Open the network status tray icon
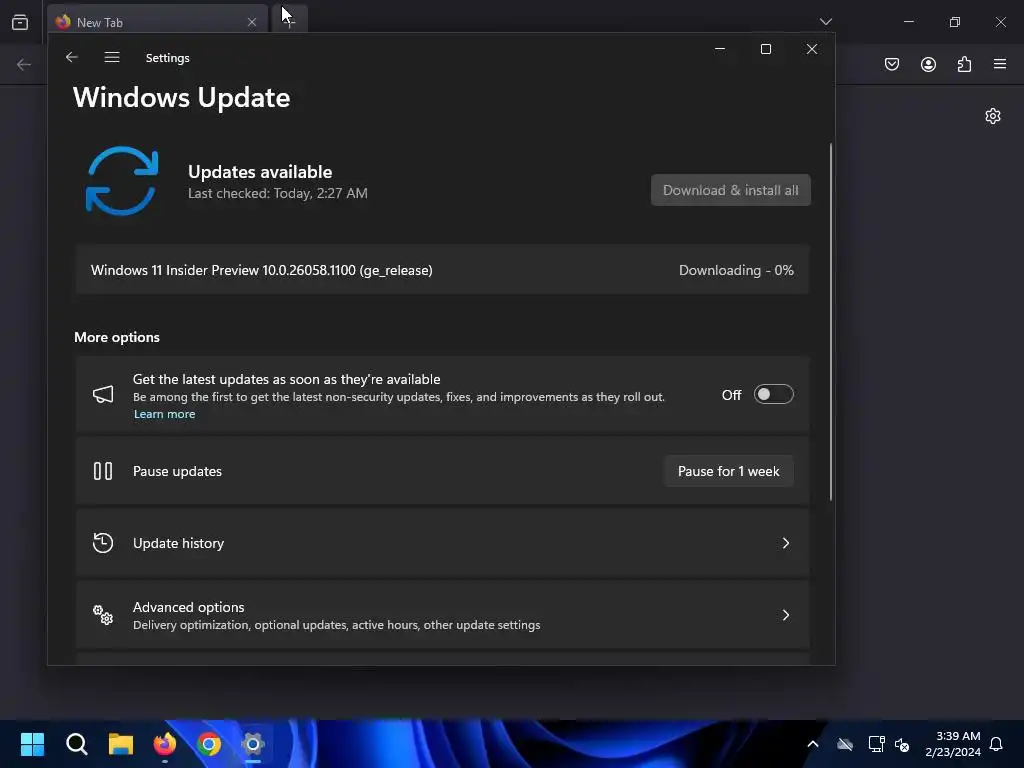 click(876, 744)
